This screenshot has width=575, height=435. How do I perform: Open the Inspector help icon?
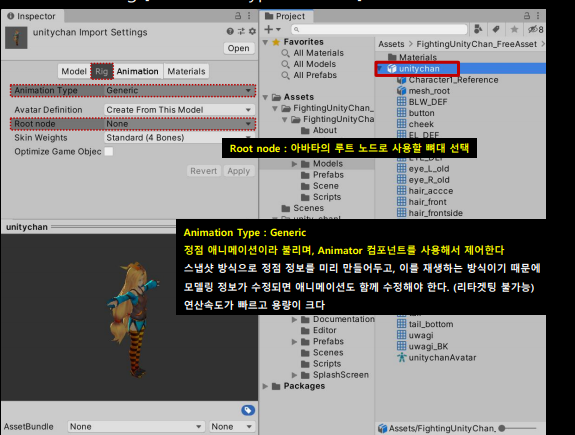[230, 31]
